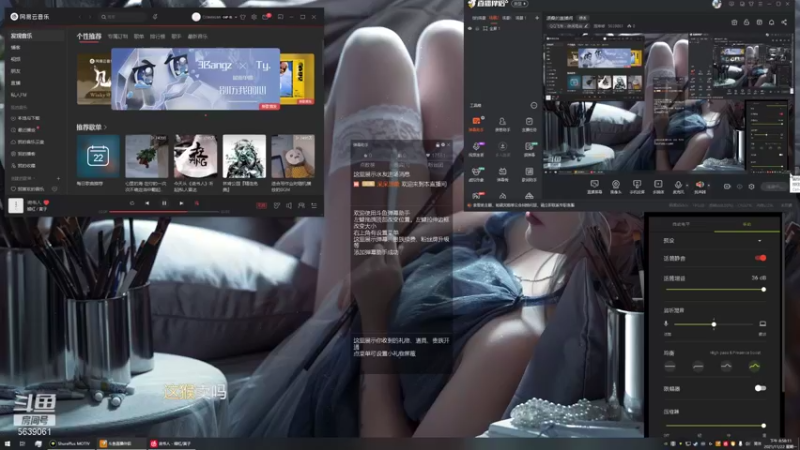Click the compressor slider at panel bottom
The image size is (800, 450).
(715, 426)
